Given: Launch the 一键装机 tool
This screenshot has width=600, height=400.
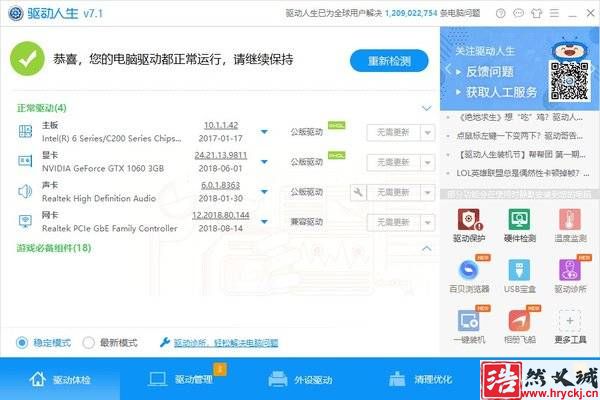Looking at the screenshot, I should 469,326.
